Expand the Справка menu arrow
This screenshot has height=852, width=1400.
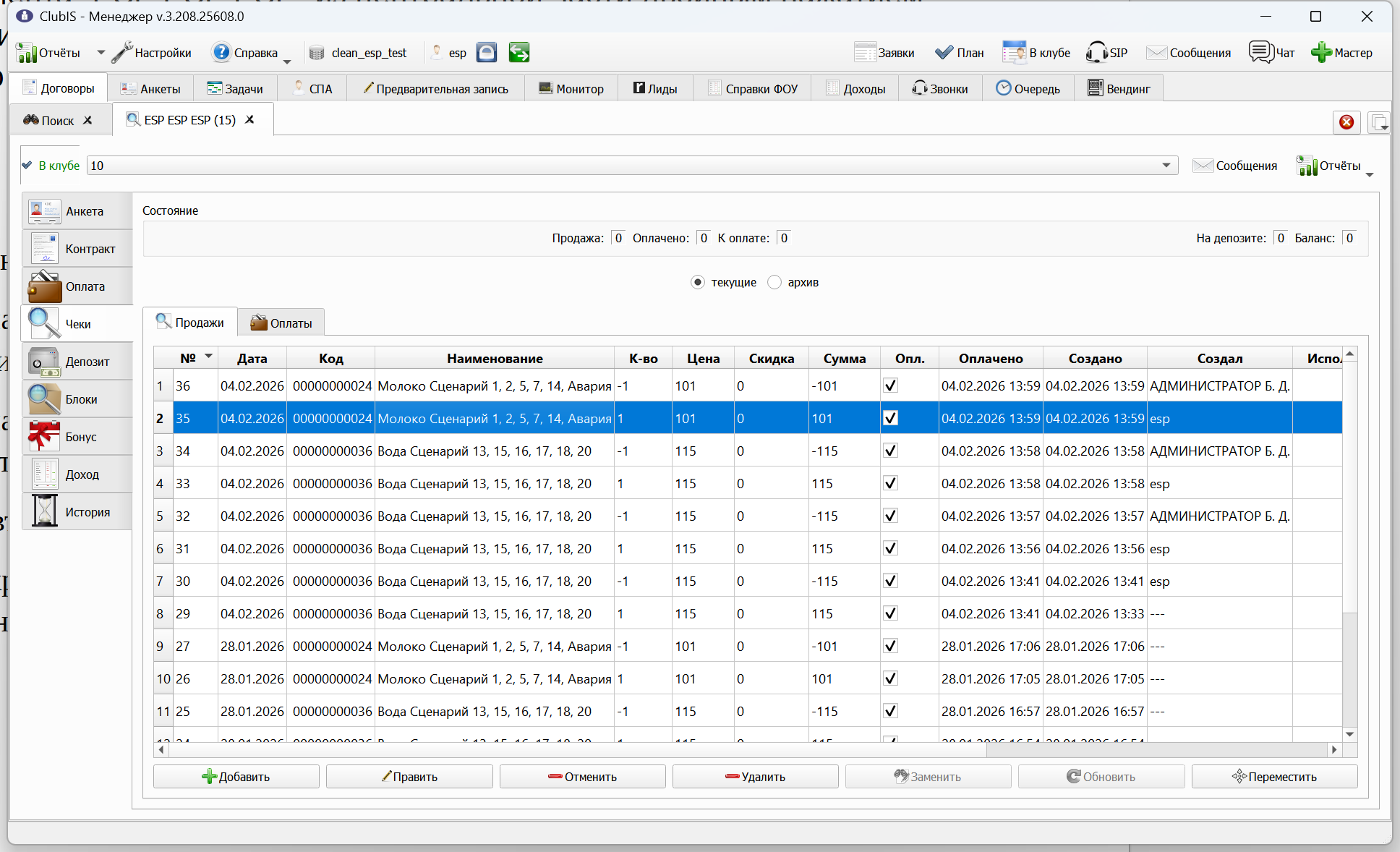tap(287, 61)
